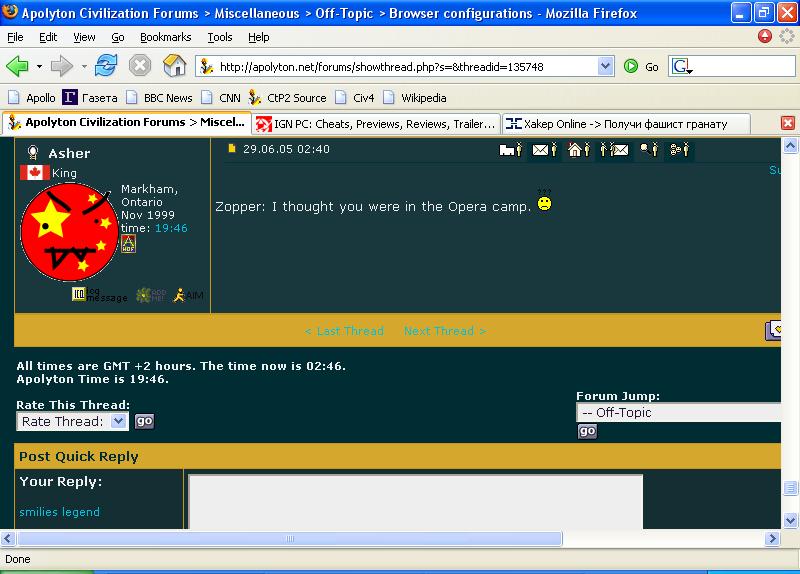Click the Stop loading toolbar icon
The image size is (800, 574).
pyautogui.click(x=140, y=66)
